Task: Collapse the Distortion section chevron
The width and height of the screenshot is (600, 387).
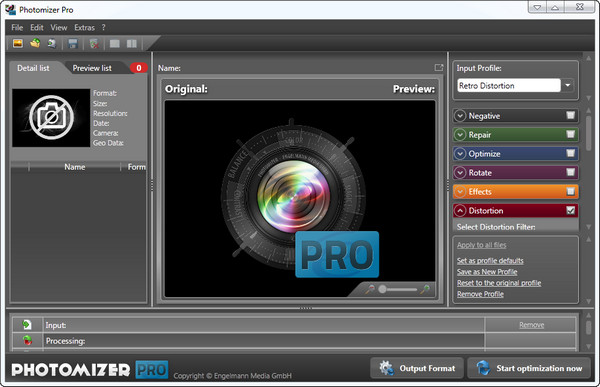Action: [460, 211]
